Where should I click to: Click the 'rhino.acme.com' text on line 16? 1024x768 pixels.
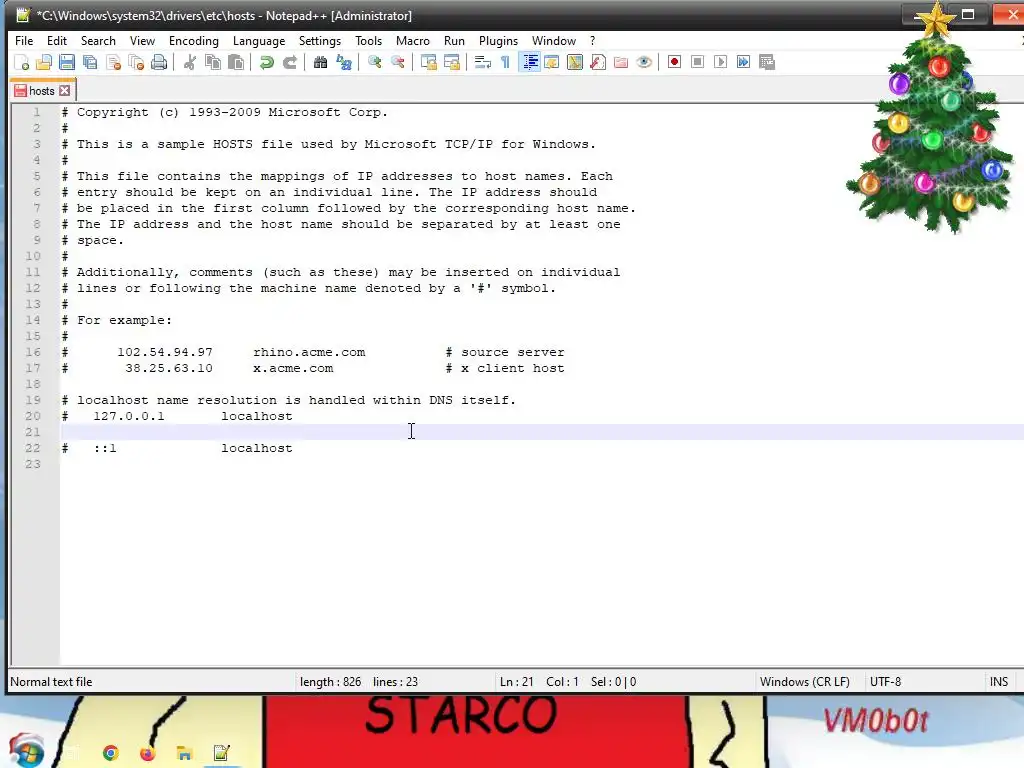tap(309, 352)
